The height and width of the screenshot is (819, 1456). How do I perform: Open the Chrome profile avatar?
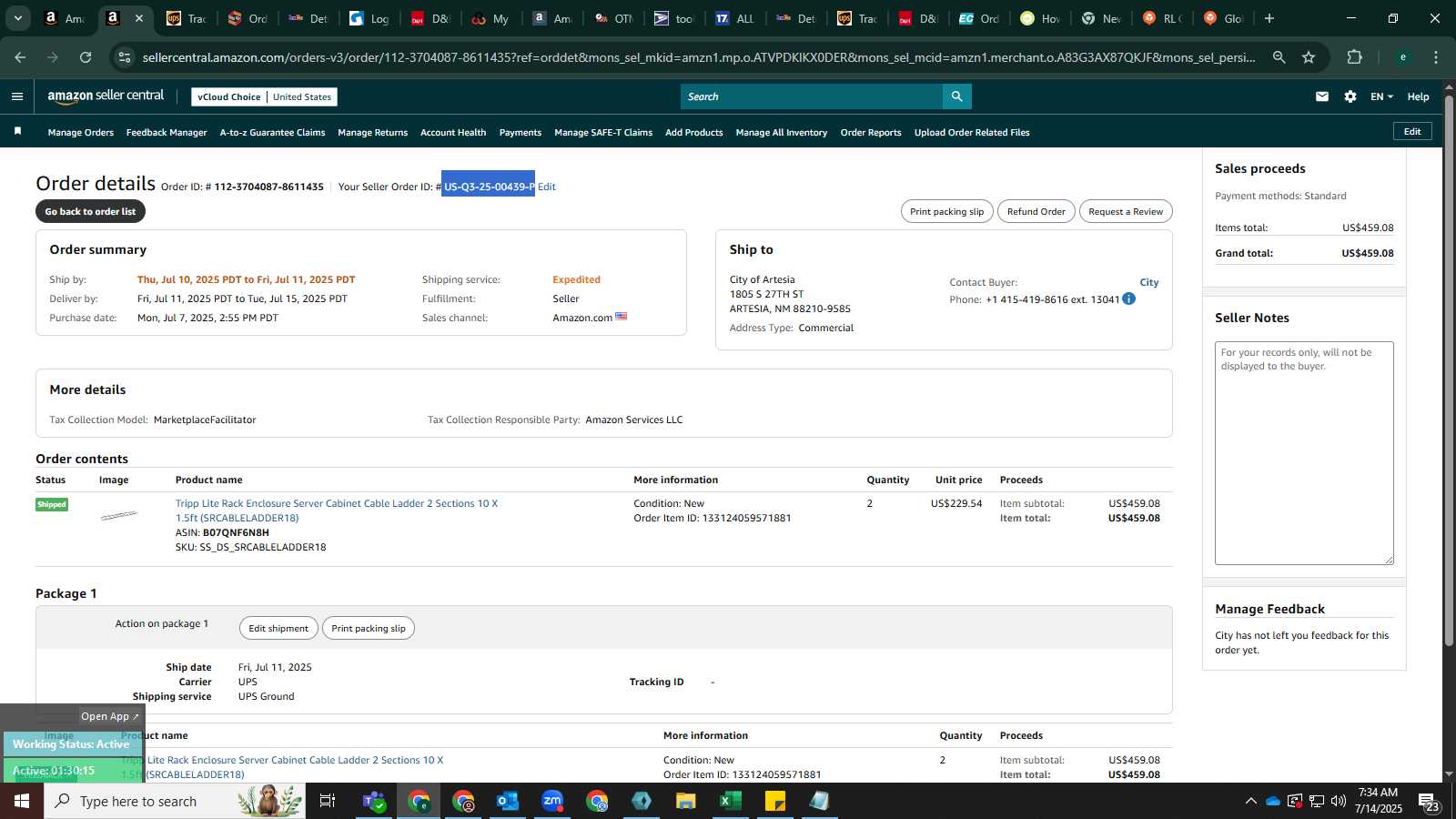(1402, 57)
